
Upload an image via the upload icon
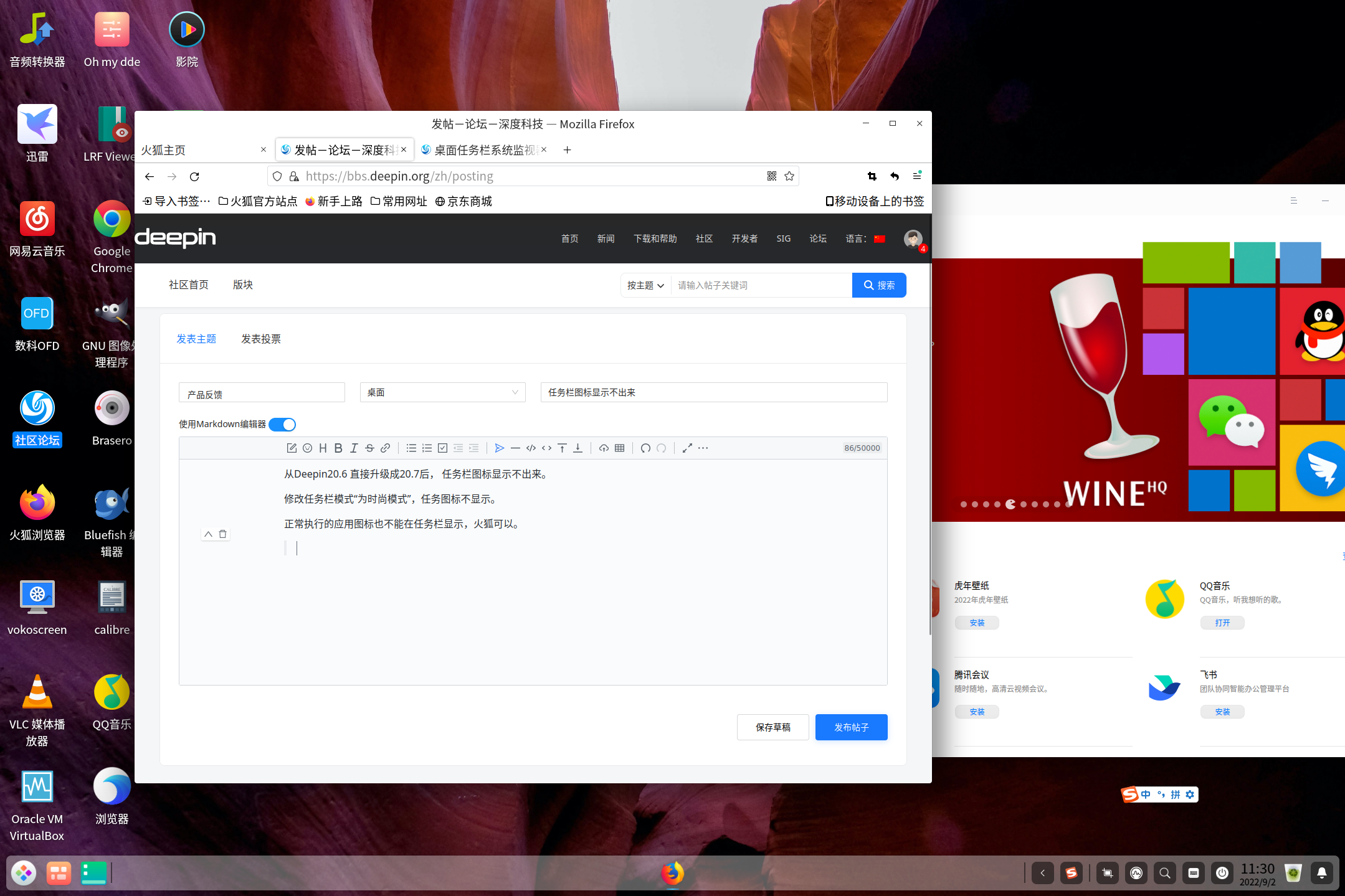point(604,448)
